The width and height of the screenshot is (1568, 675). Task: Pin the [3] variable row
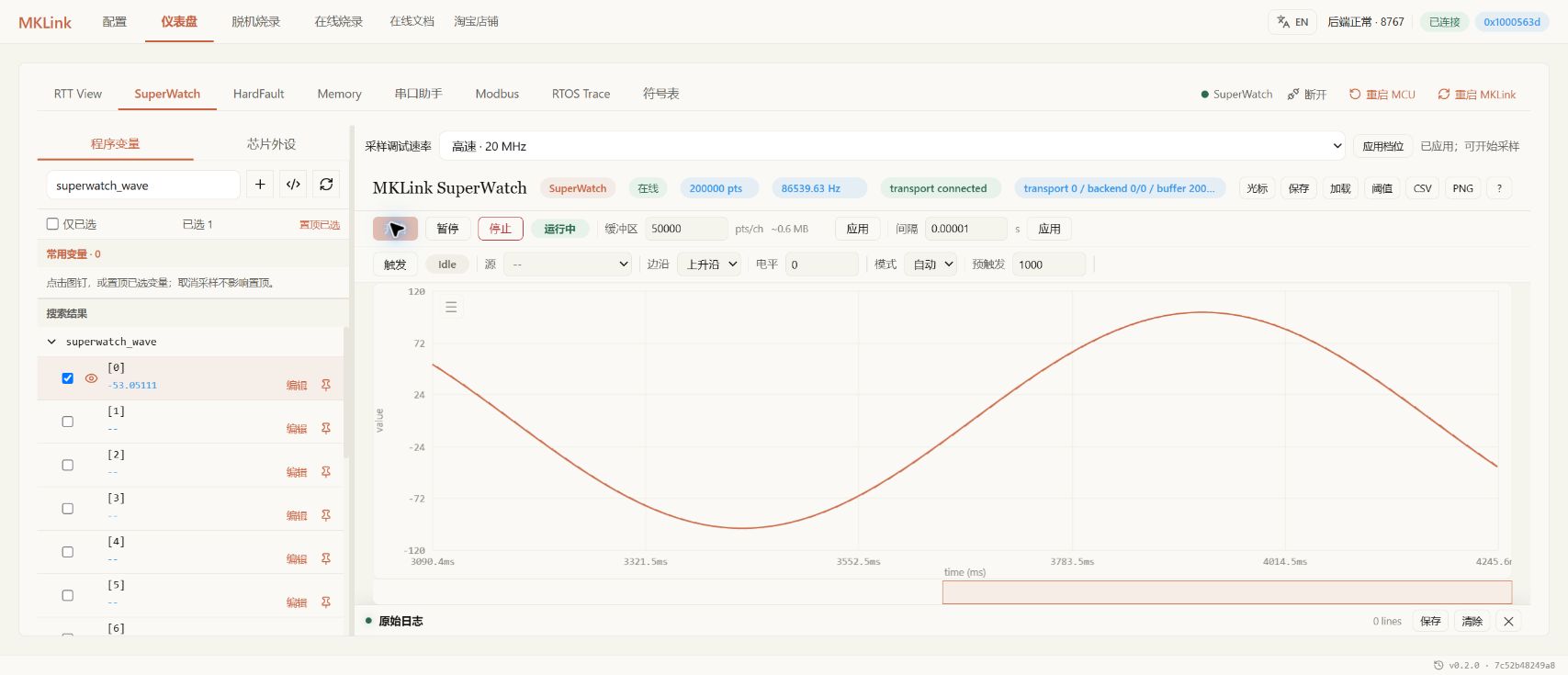326,516
